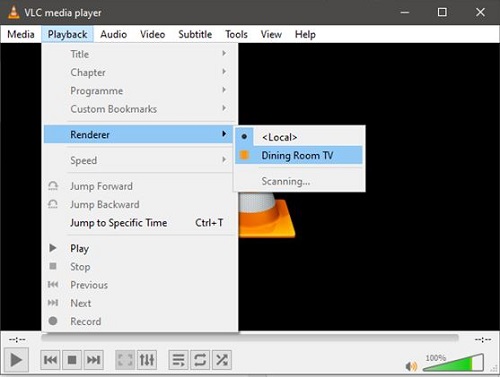500x377 pixels.
Task: Close the VLC media player window
Action: 480,12
